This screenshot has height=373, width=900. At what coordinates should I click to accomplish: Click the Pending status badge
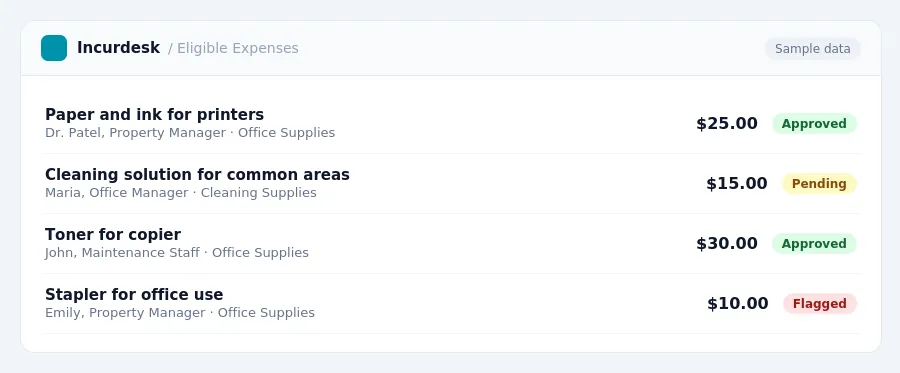[x=819, y=184]
